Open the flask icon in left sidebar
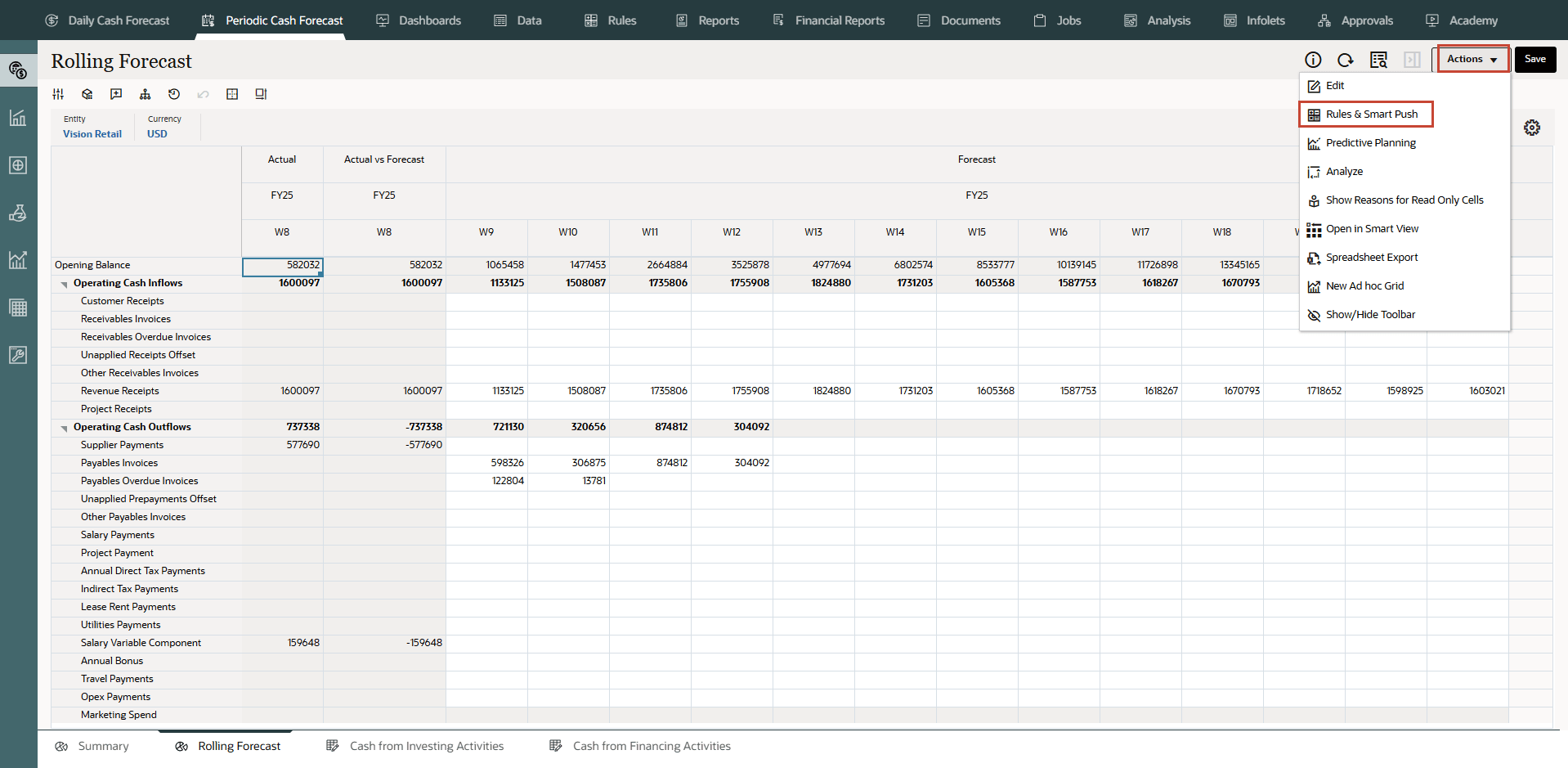Viewport: 1568px width, 768px height. 18,213
